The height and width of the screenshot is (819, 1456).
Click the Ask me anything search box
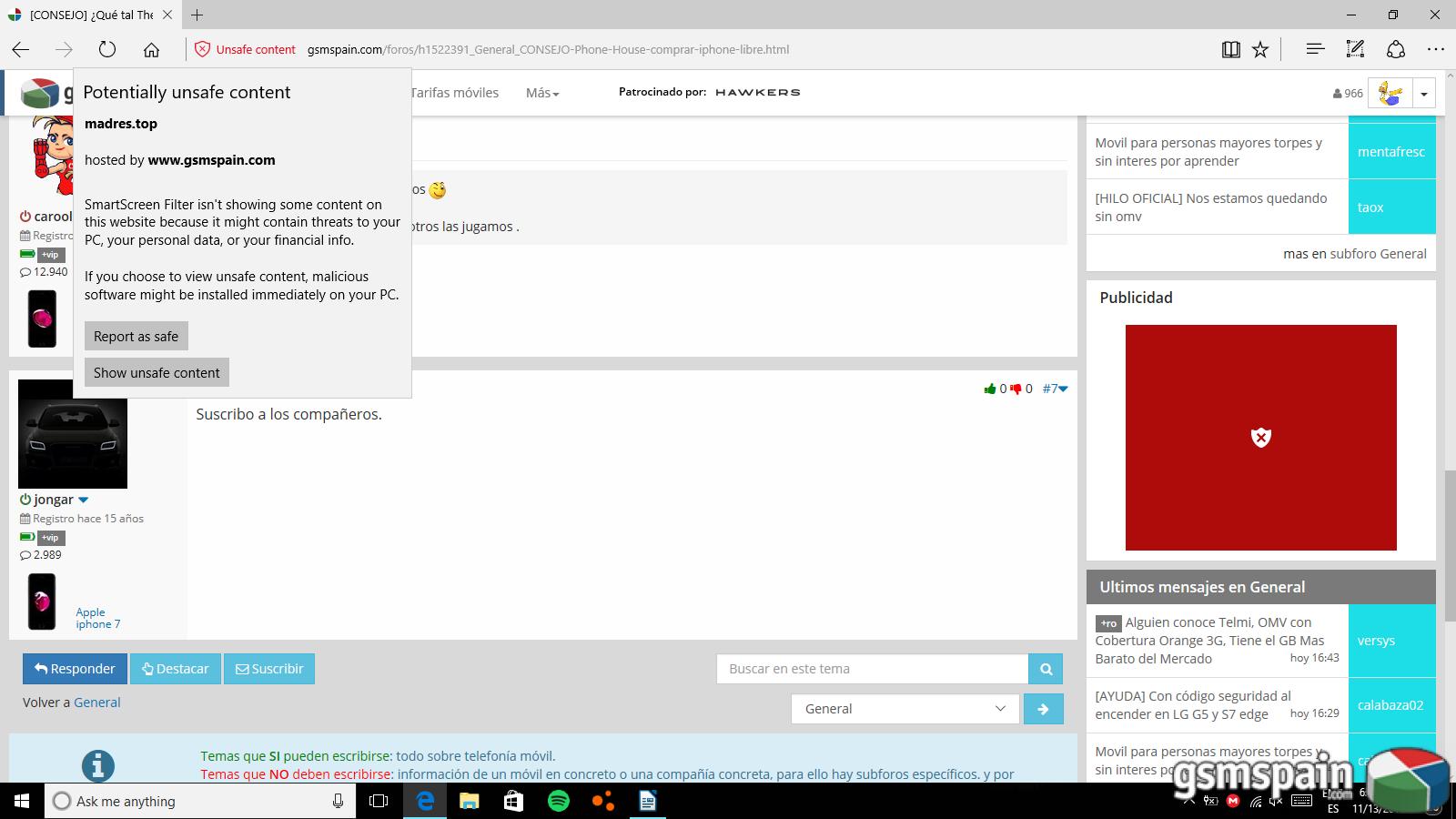pyautogui.click(x=200, y=801)
